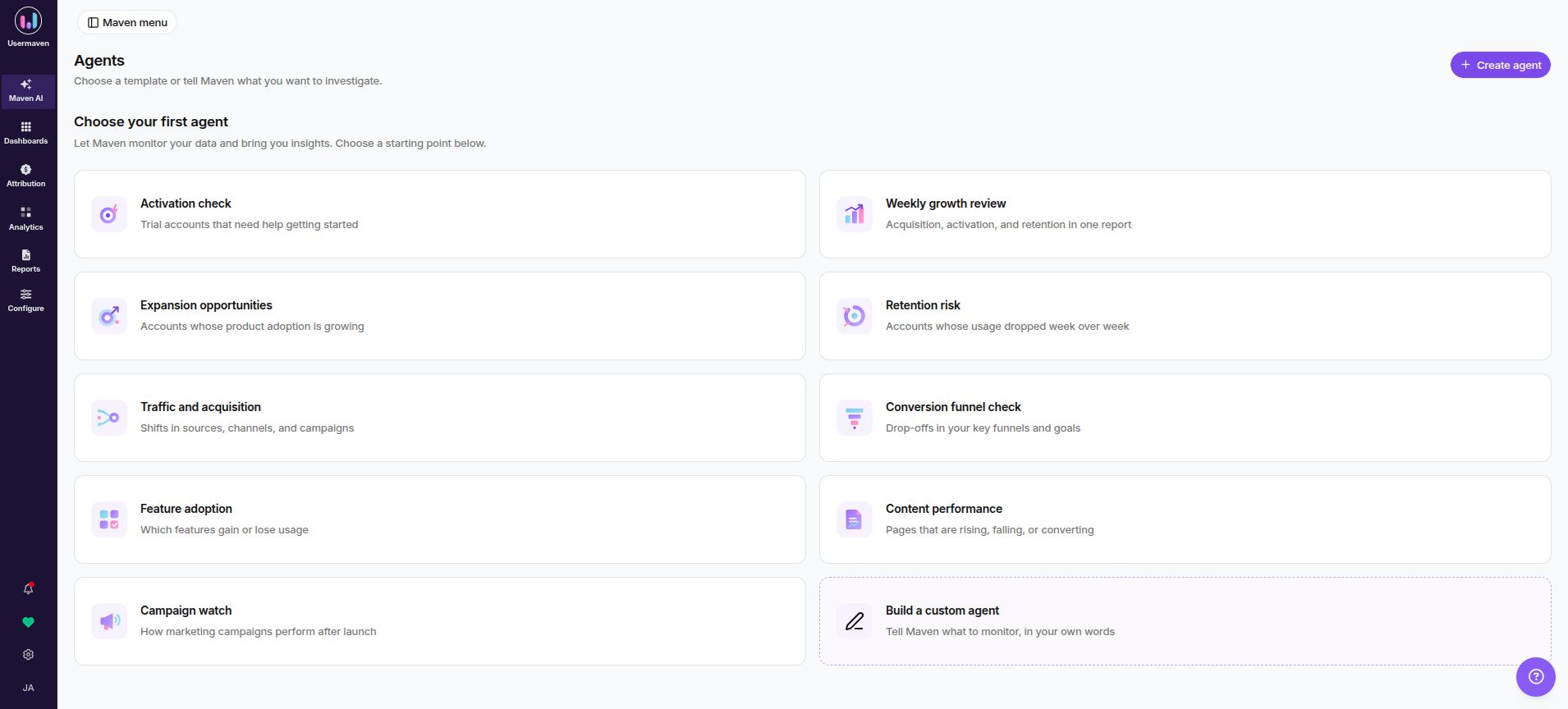This screenshot has height=709, width=1568.
Task: Toggle the Maven menu panel
Action: (127, 22)
